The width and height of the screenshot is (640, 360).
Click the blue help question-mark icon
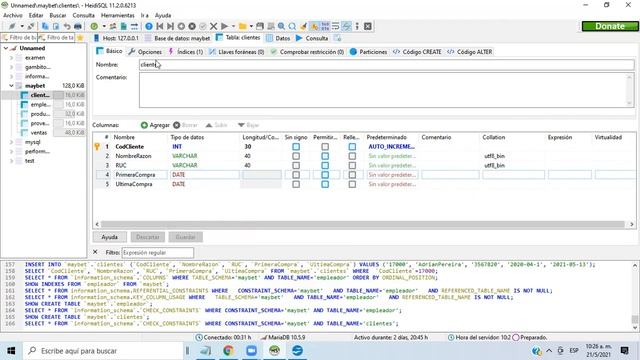click(149, 27)
